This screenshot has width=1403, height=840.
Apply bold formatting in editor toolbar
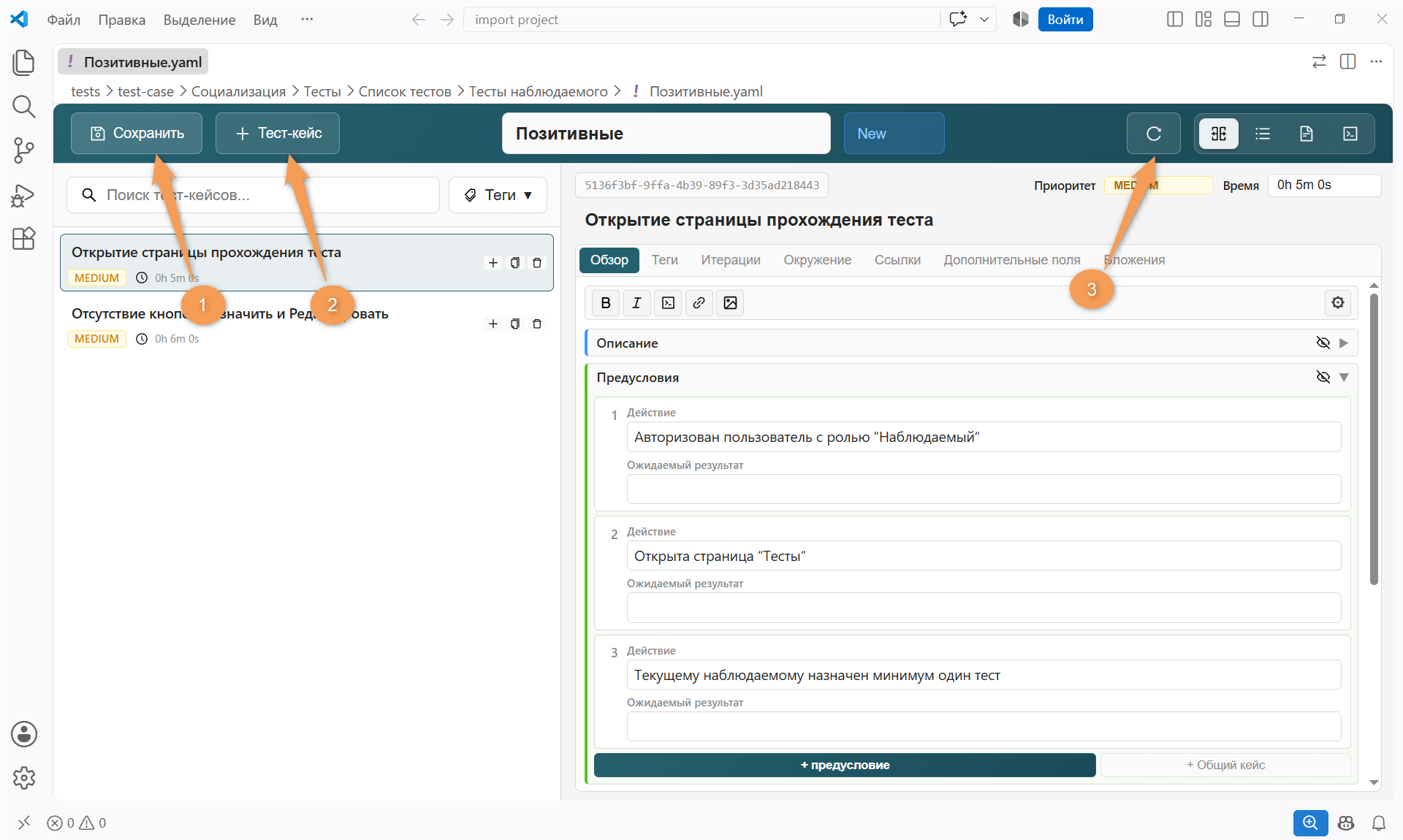point(606,303)
